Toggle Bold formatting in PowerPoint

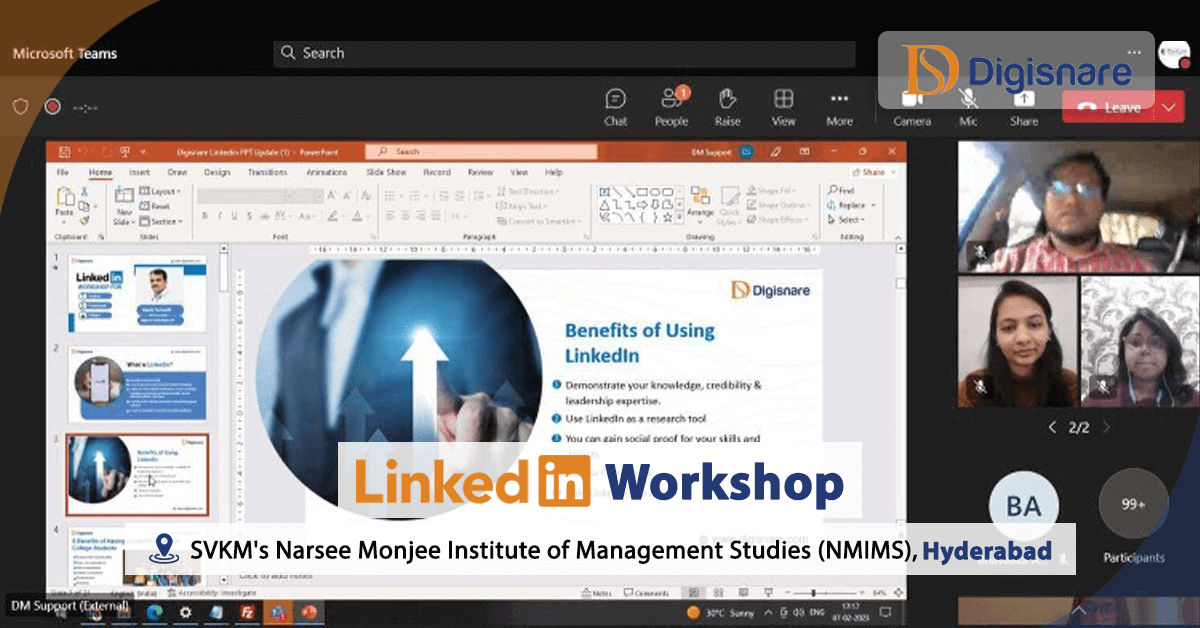point(204,215)
